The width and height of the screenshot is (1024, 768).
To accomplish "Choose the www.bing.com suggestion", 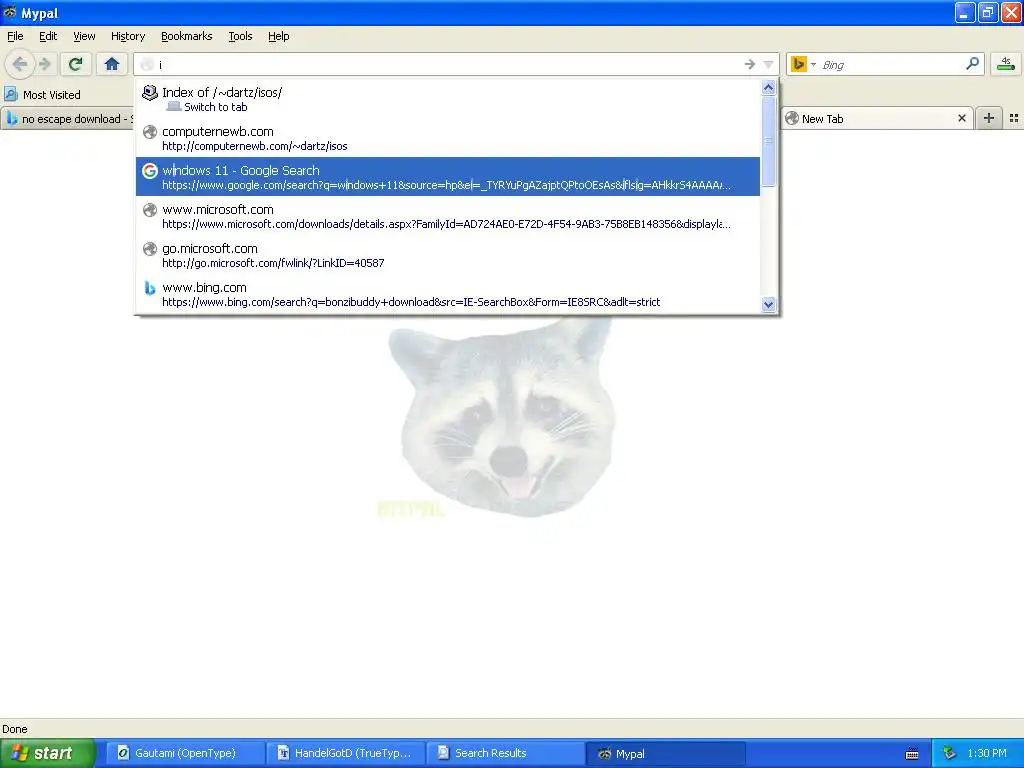I will (x=448, y=294).
